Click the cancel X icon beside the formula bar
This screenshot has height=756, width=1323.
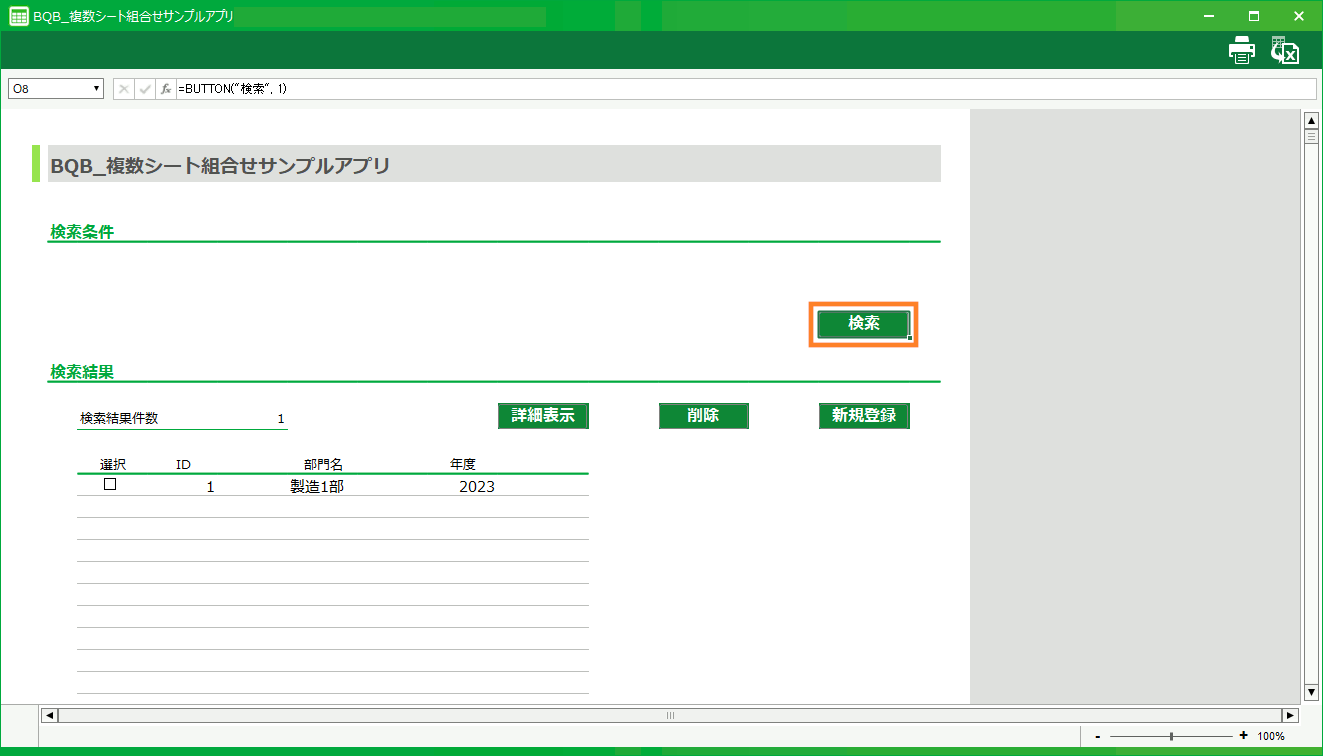[x=122, y=88]
